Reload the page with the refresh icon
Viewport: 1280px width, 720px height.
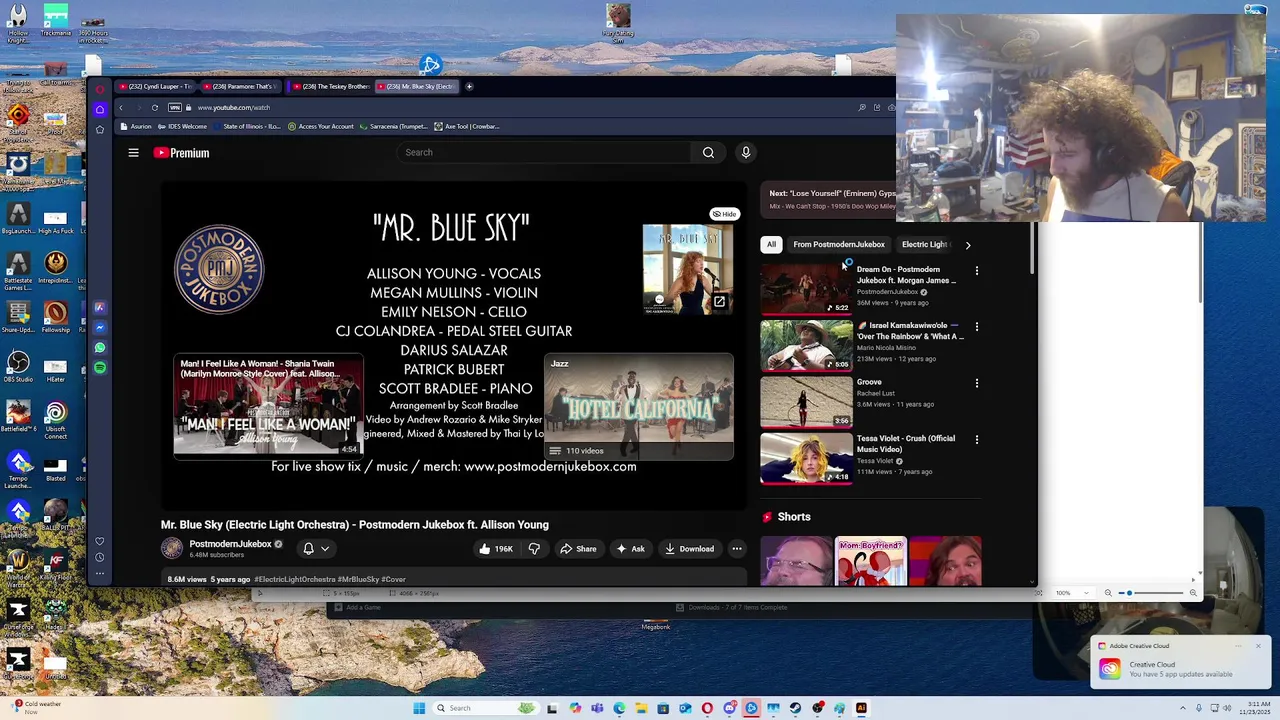click(x=154, y=107)
